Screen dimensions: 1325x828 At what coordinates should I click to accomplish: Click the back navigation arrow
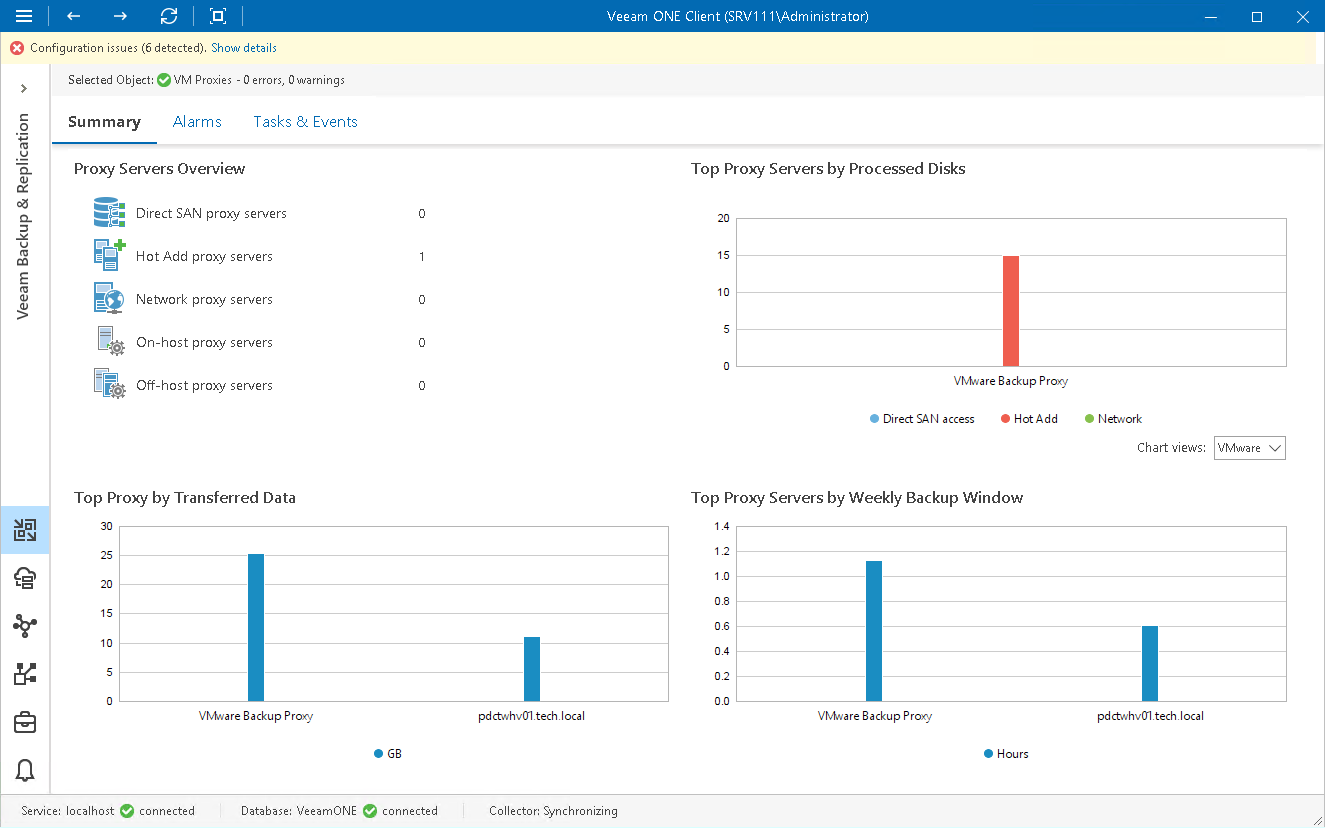72,16
